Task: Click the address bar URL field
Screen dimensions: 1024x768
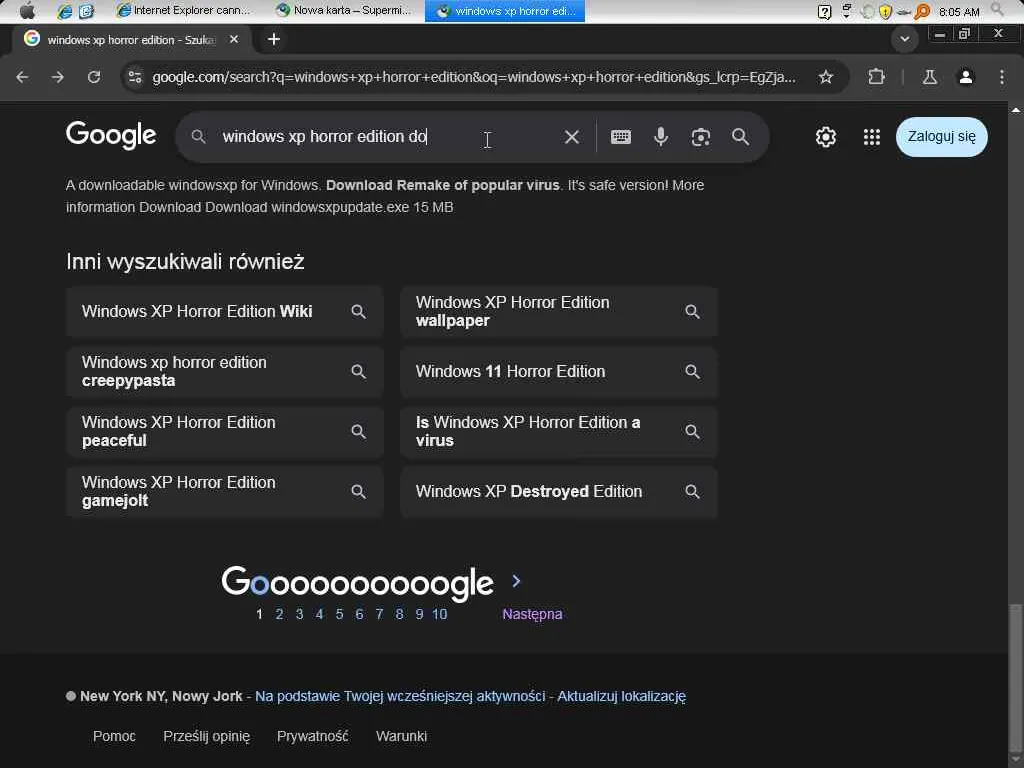Action: click(x=473, y=77)
